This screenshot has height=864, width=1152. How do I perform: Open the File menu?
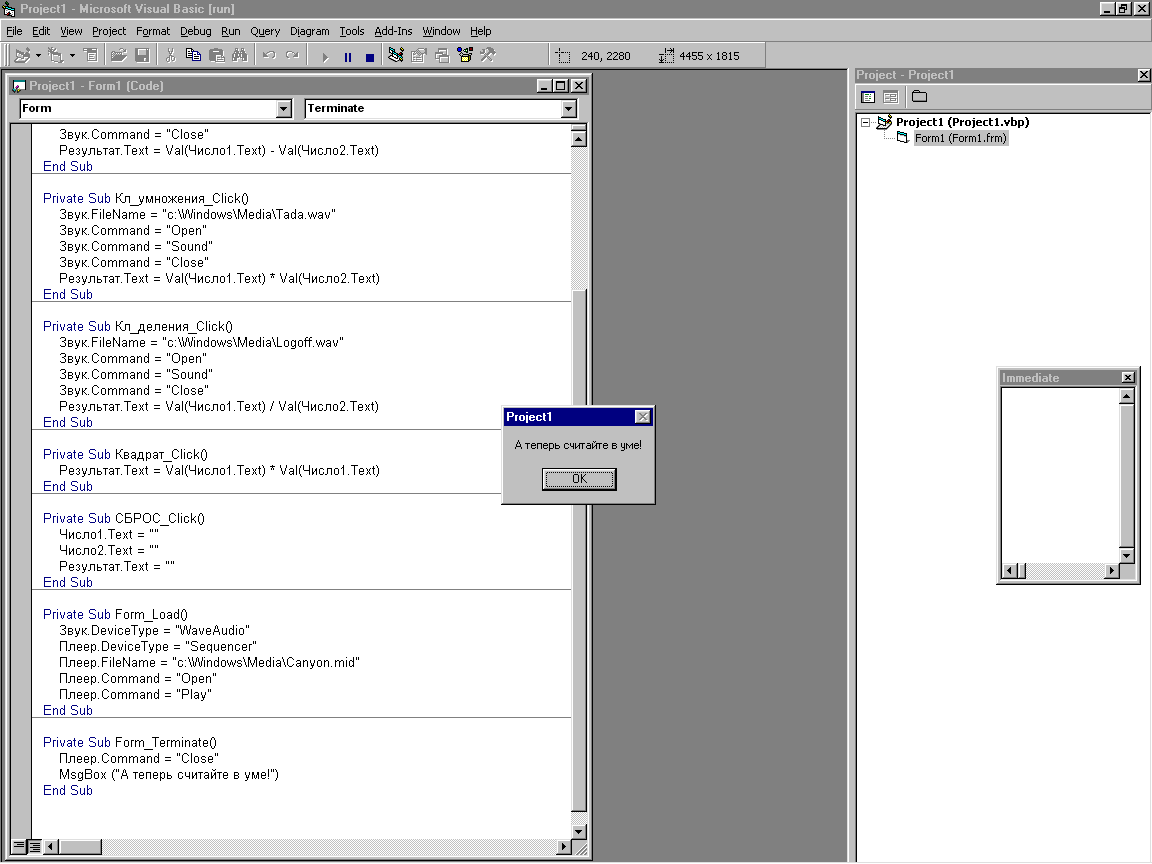(14, 31)
